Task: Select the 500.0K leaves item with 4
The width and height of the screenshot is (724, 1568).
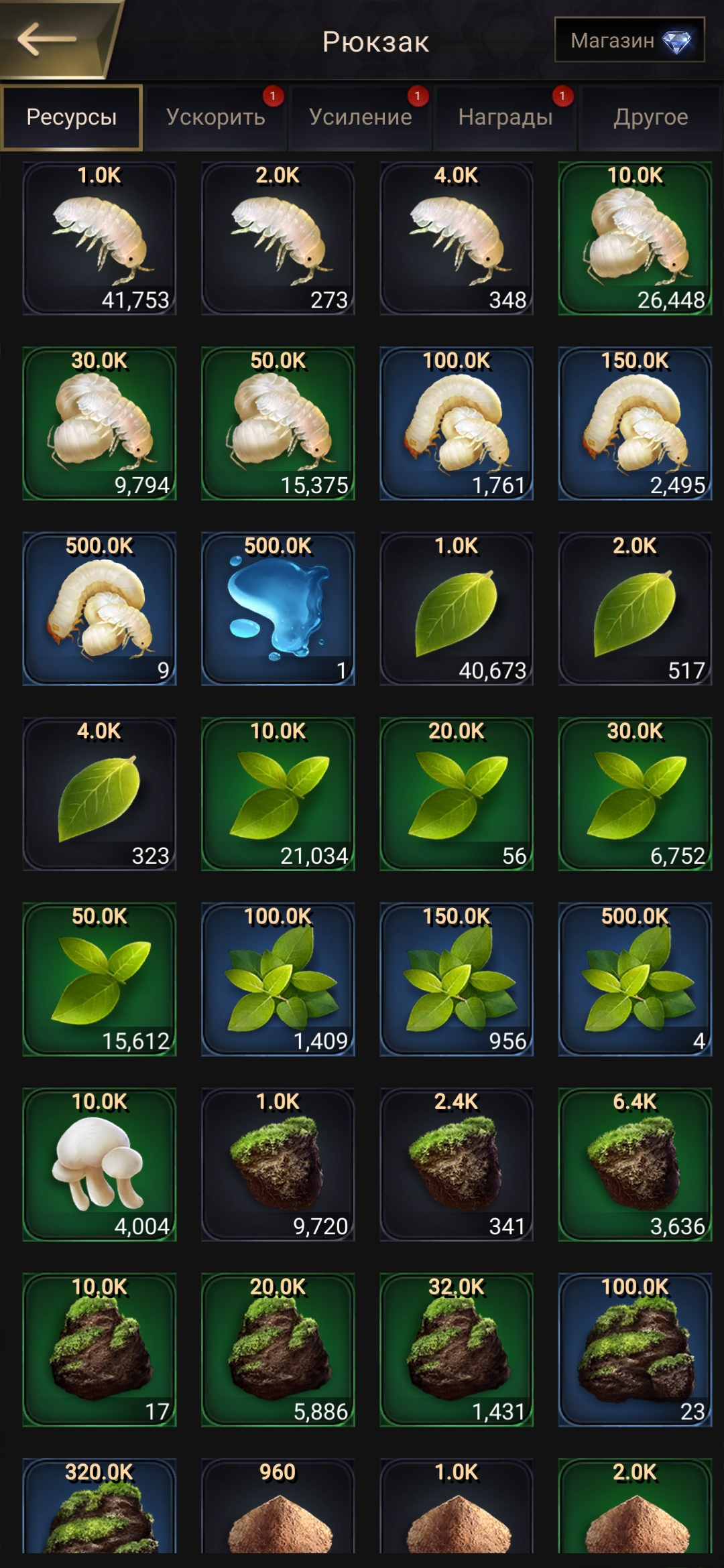Action: point(635,979)
